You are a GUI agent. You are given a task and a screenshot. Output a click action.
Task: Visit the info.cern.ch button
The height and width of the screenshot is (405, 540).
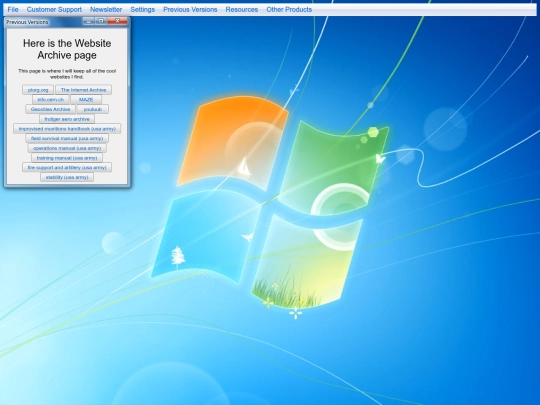click(x=51, y=100)
